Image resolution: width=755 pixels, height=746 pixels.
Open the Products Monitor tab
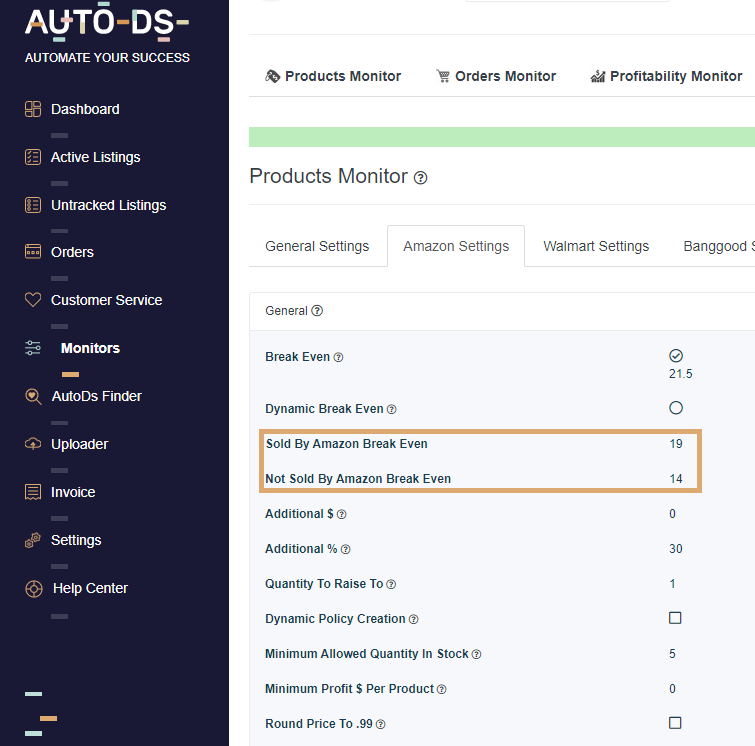click(333, 76)
